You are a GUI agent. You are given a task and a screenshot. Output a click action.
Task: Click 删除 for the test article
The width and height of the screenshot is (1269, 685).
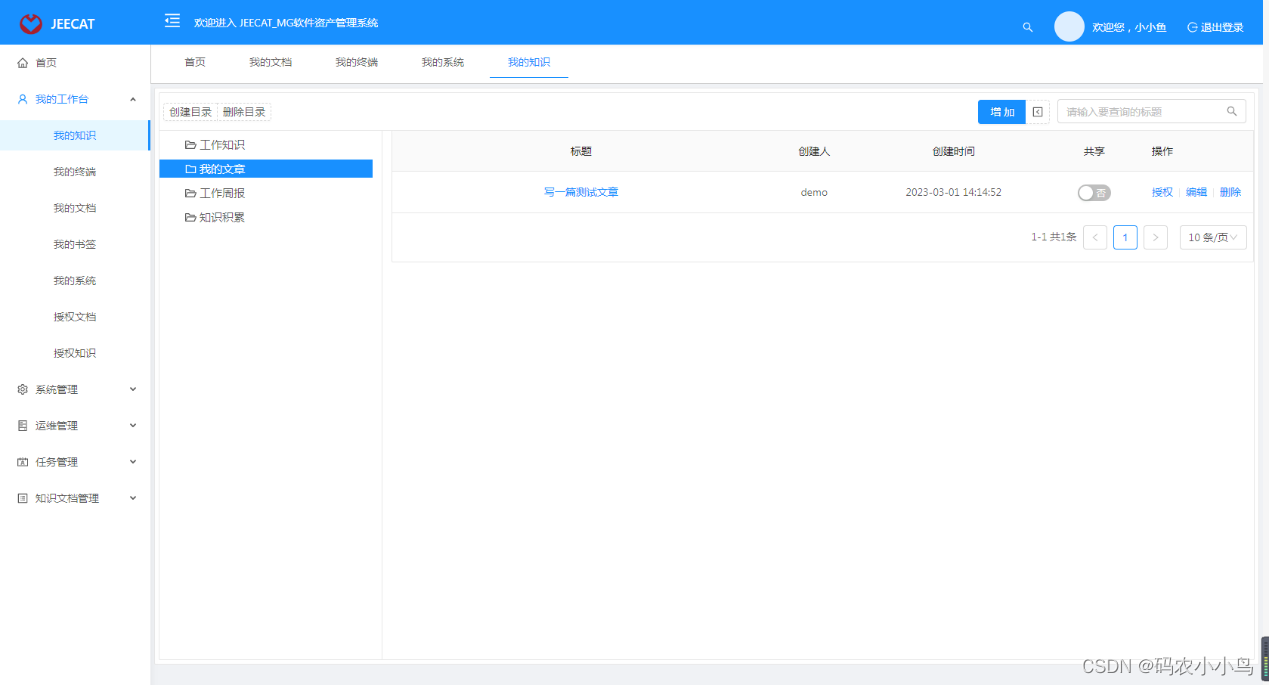[x=1230, y=192]
